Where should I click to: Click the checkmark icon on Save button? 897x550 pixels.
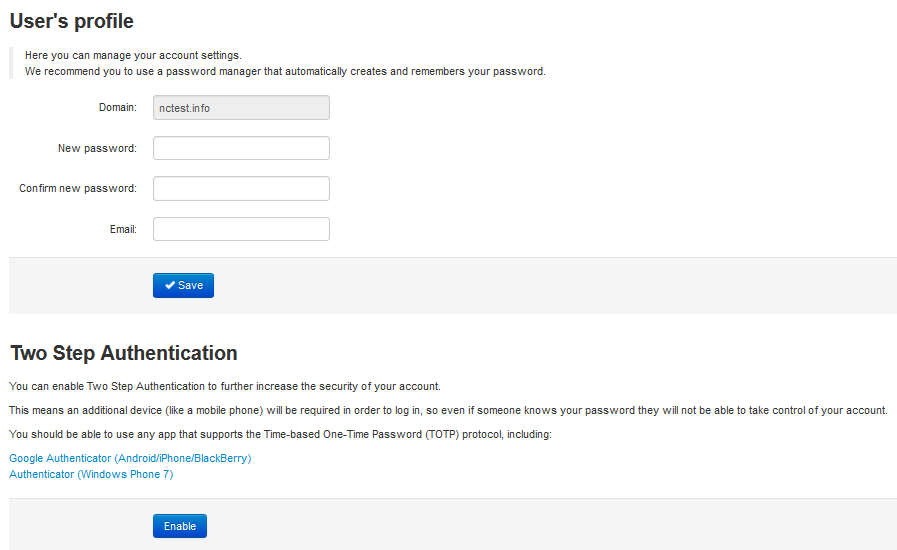[170, 285]
